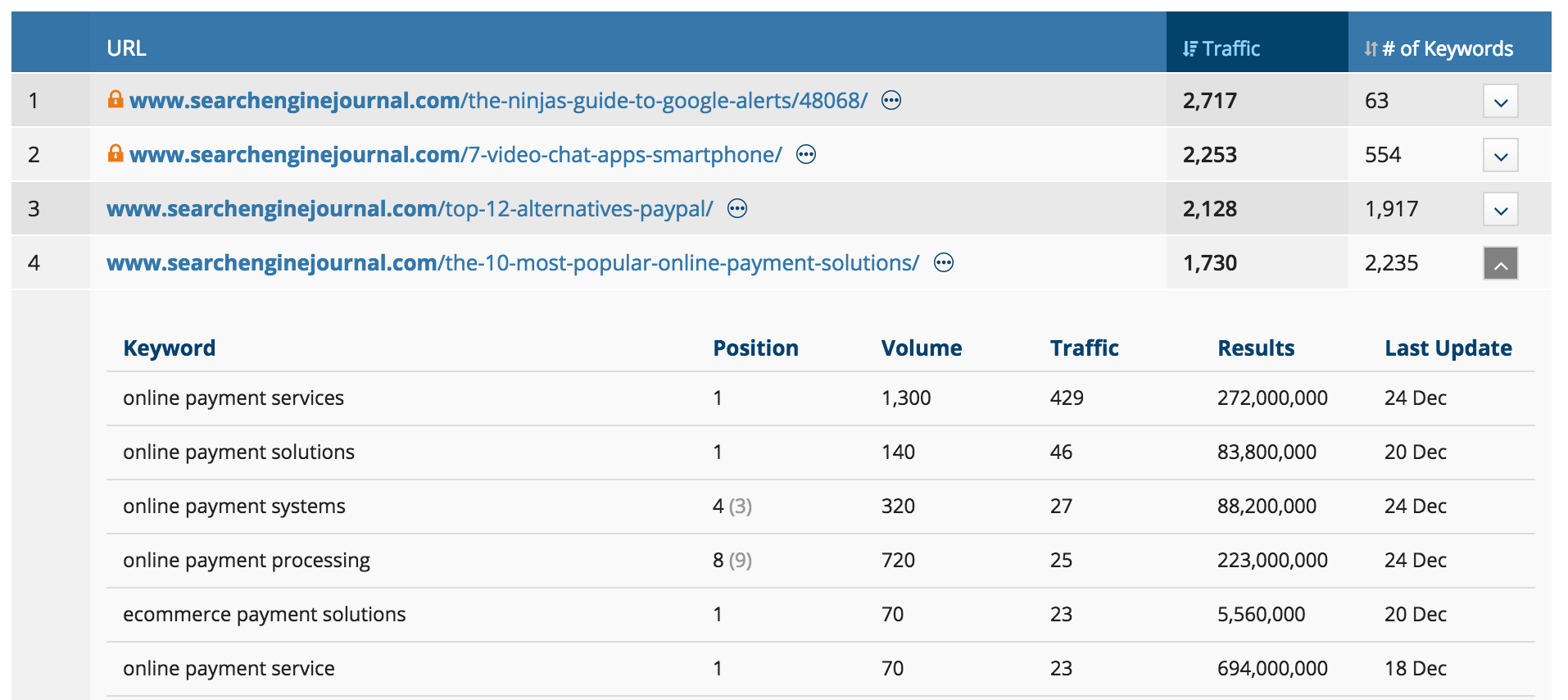This screenshot has width=1568, height=700.
Task: Click the Last Update column header
Action: [1448, 348]
